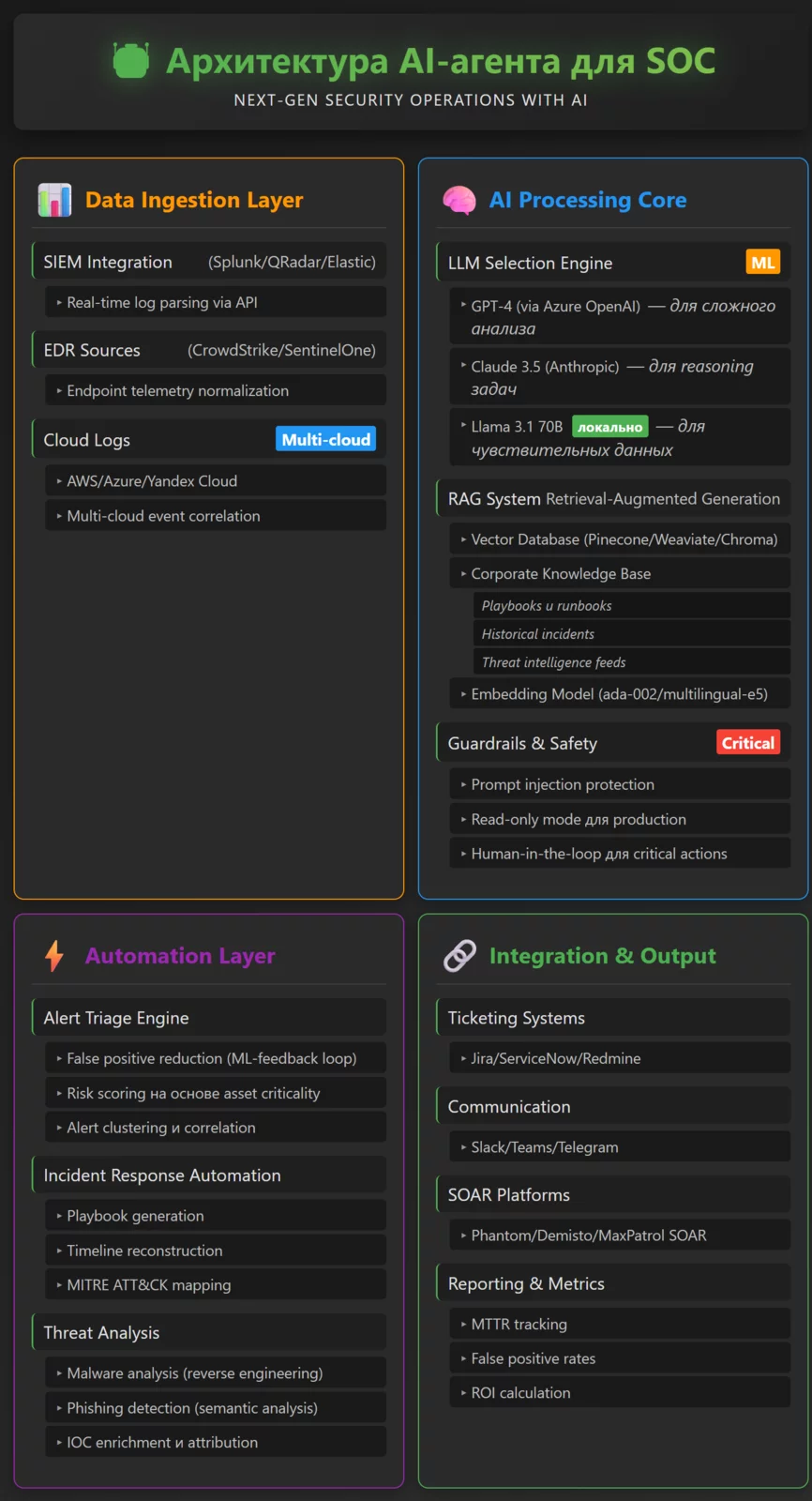
Task: Click 'Embedding Model (ada-002/multilingual-e5)' item
Action: coord(620,694)
